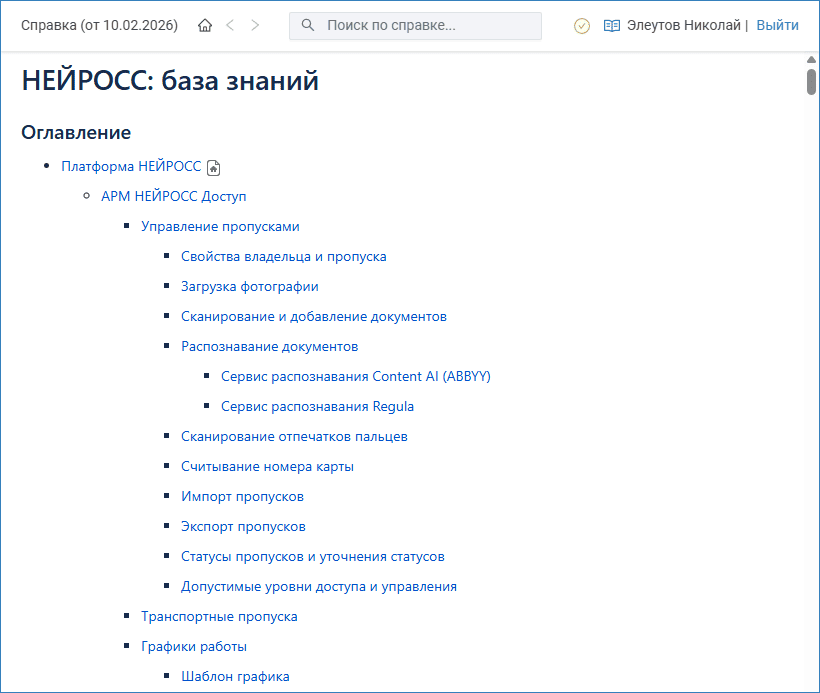Open Загрузка фотографии page
The image size is (820, 693).
249,287
